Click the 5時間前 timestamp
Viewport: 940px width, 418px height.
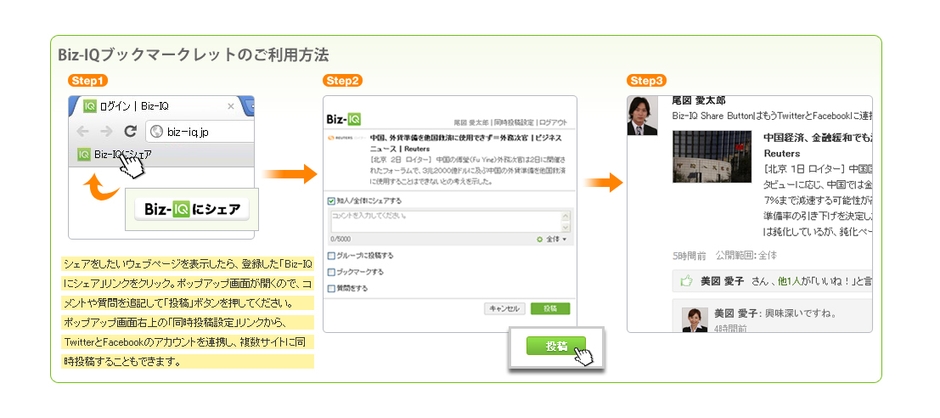[x=689, y=255]
